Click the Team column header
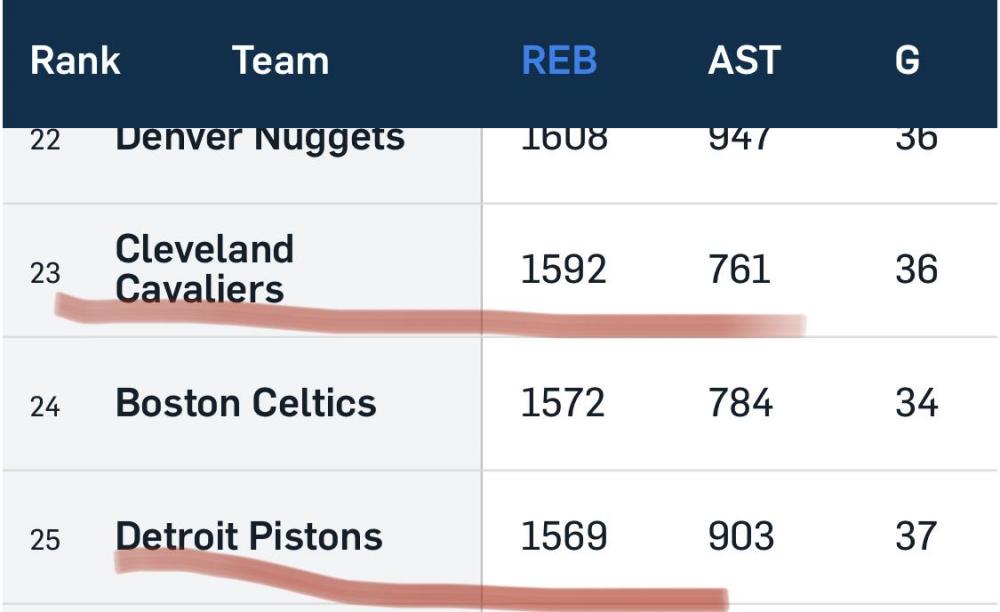Screen dimensions: 1000x612 [x=280, y=61]
